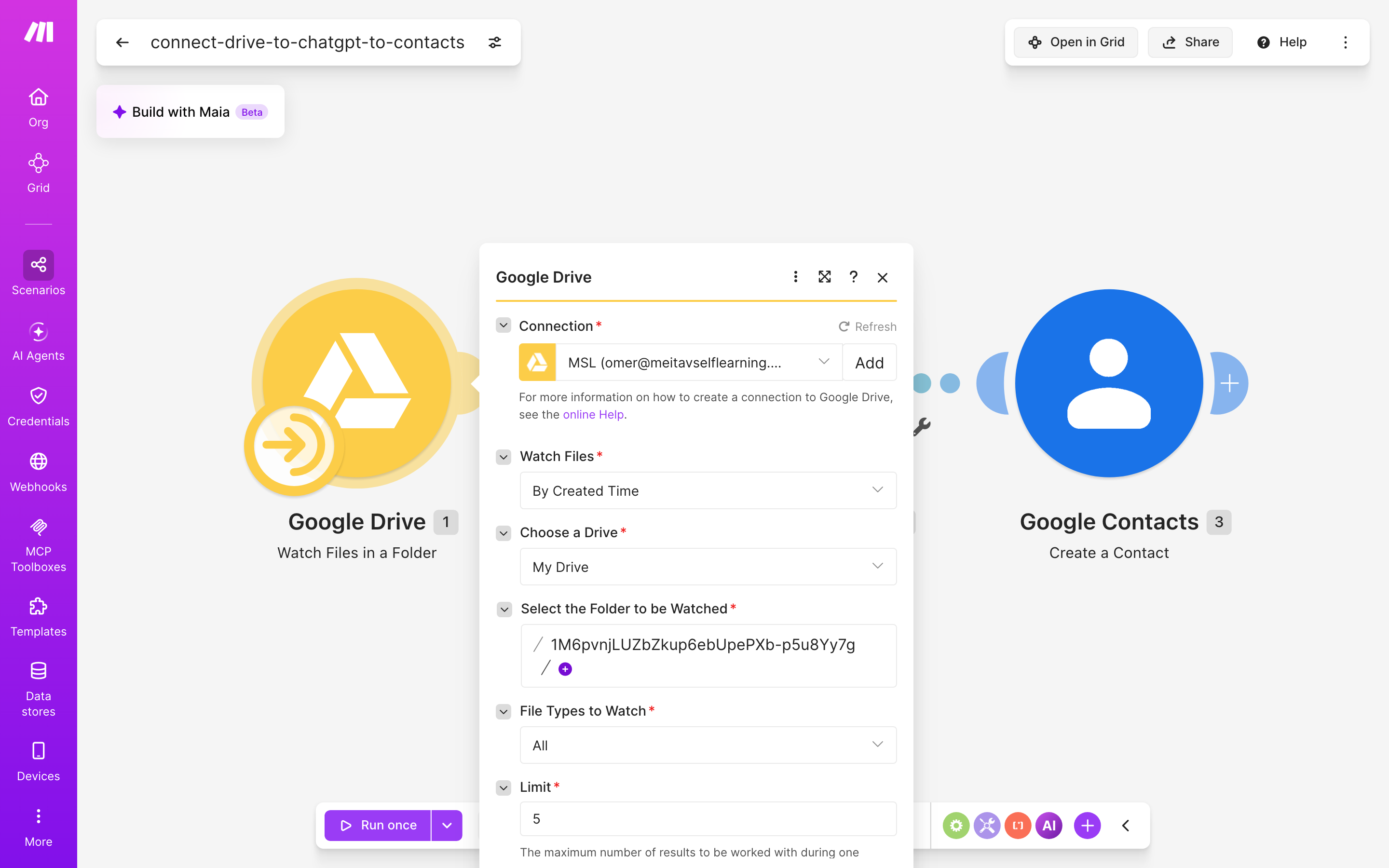Open the Org home page

39,108
